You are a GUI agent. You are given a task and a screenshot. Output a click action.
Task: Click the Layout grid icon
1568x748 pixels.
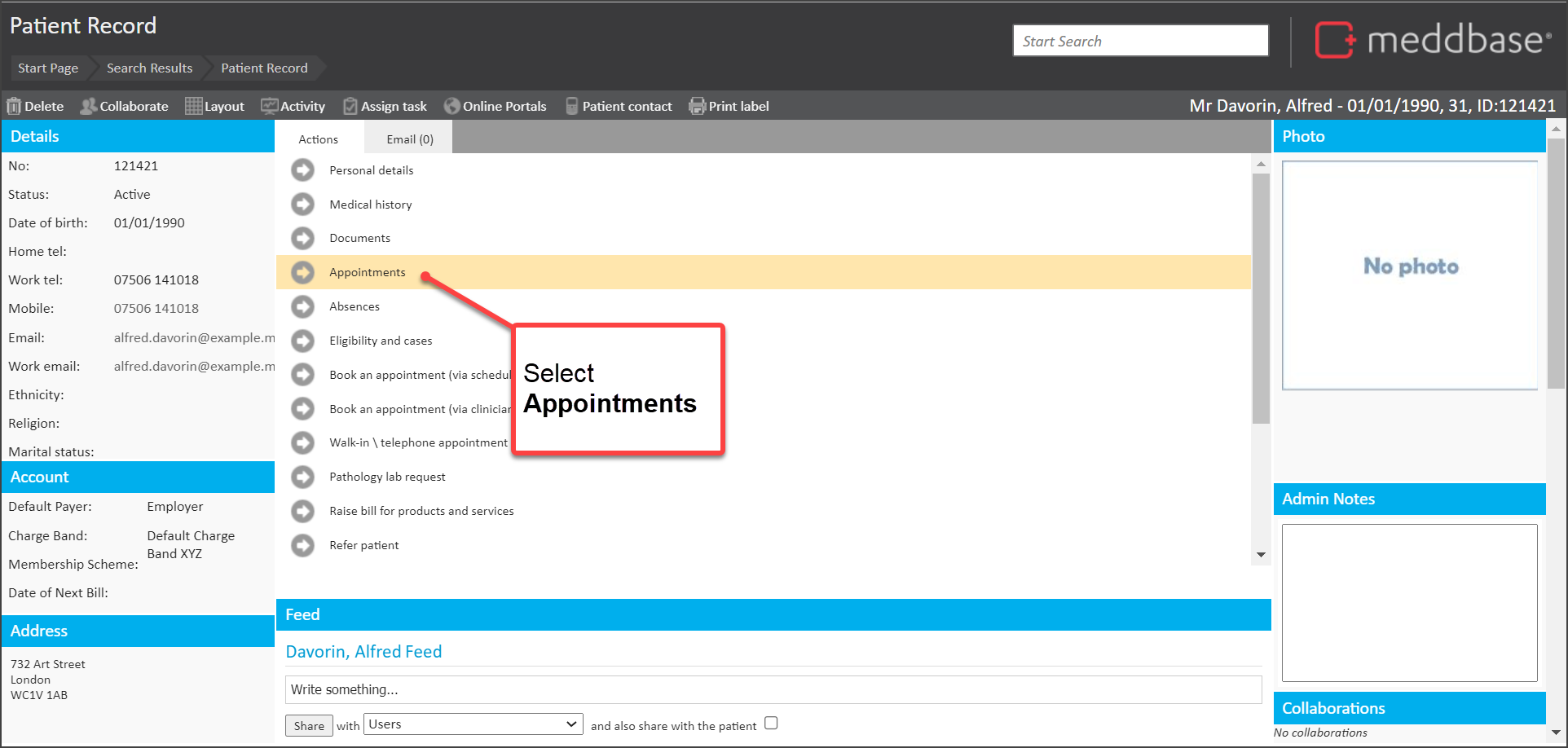[193, 107]
